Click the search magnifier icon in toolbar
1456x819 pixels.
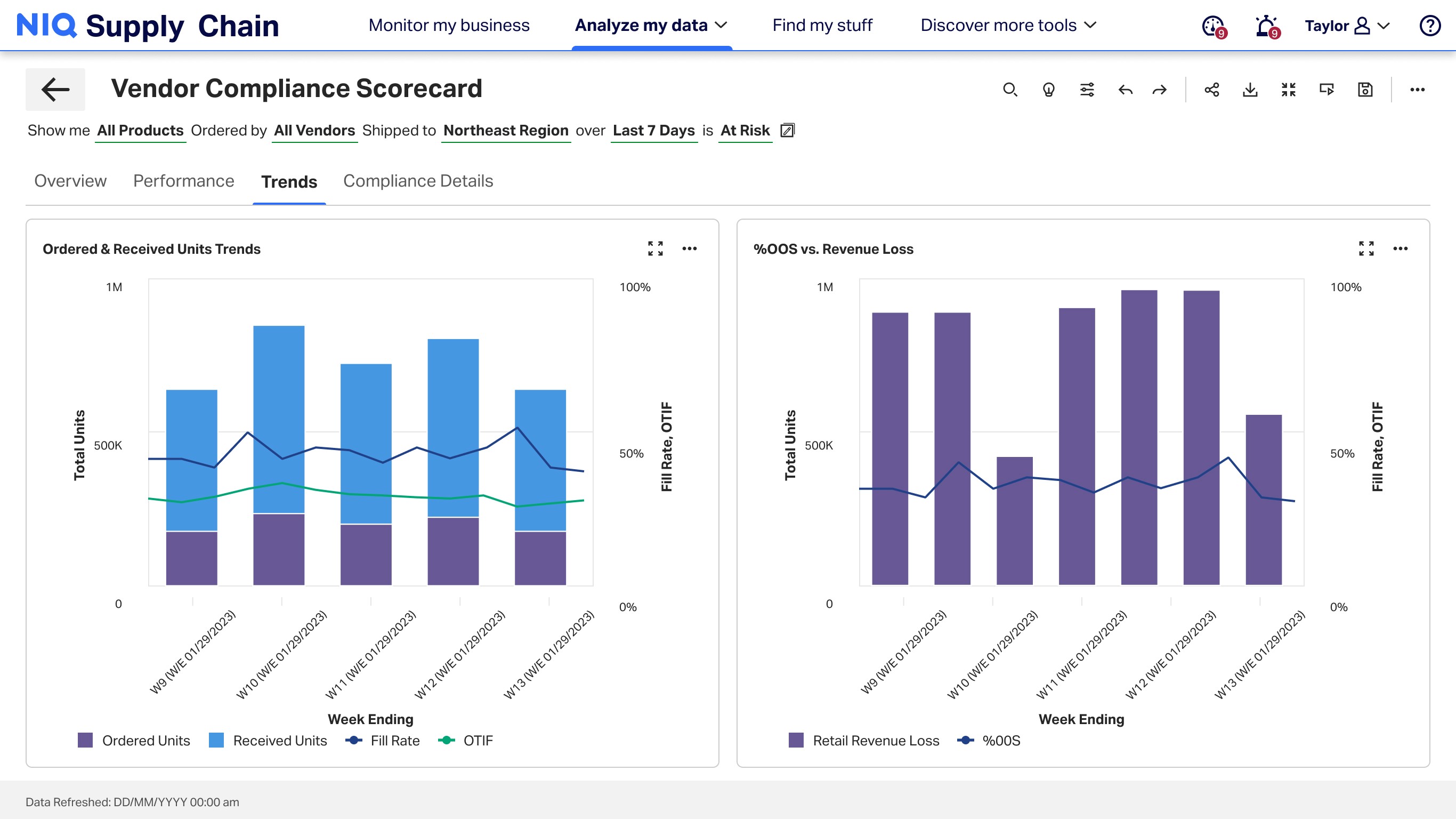[x=1009, y=90]
